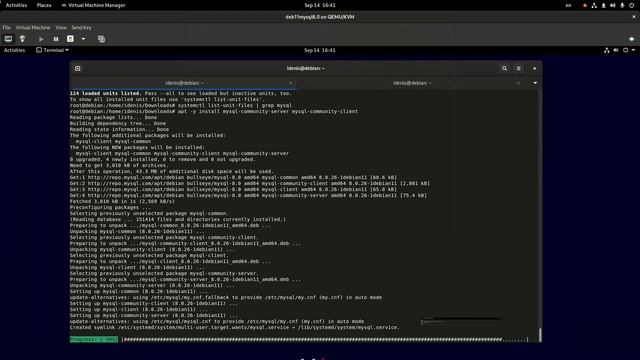Open the View menu

(x=61, y=28)
